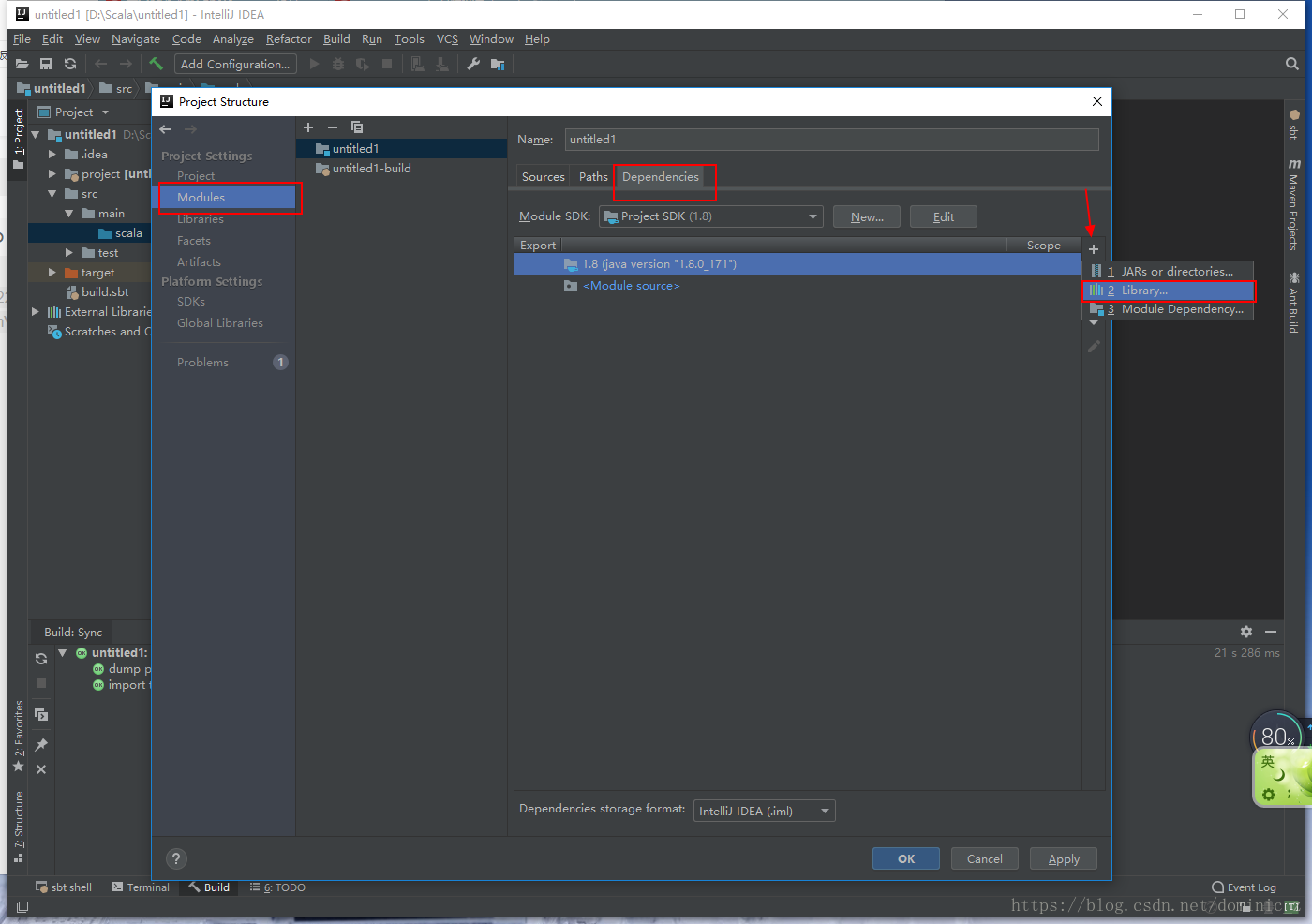Select build.sbt file in tree
The width and height of the screenshot is (1312, 924).
pyautogui.click(x=105, y=292)
